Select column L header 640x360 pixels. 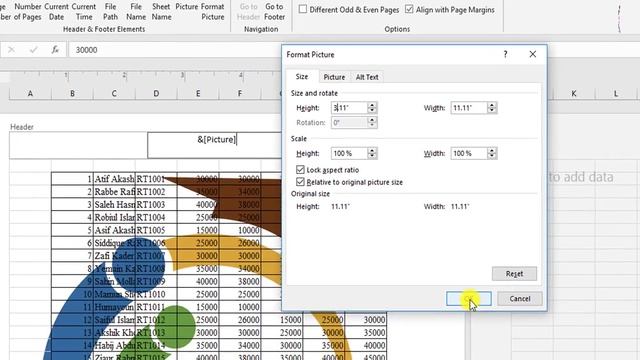click(x=616, y=93)
